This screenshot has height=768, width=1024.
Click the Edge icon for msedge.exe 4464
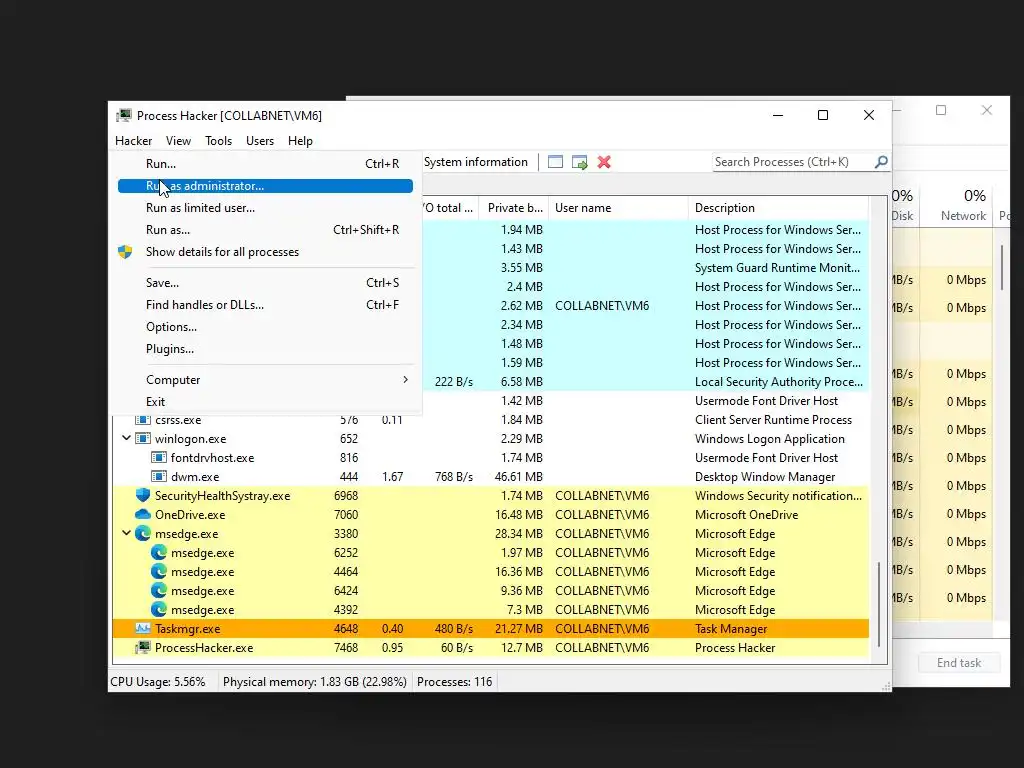(x=159, y=571)
